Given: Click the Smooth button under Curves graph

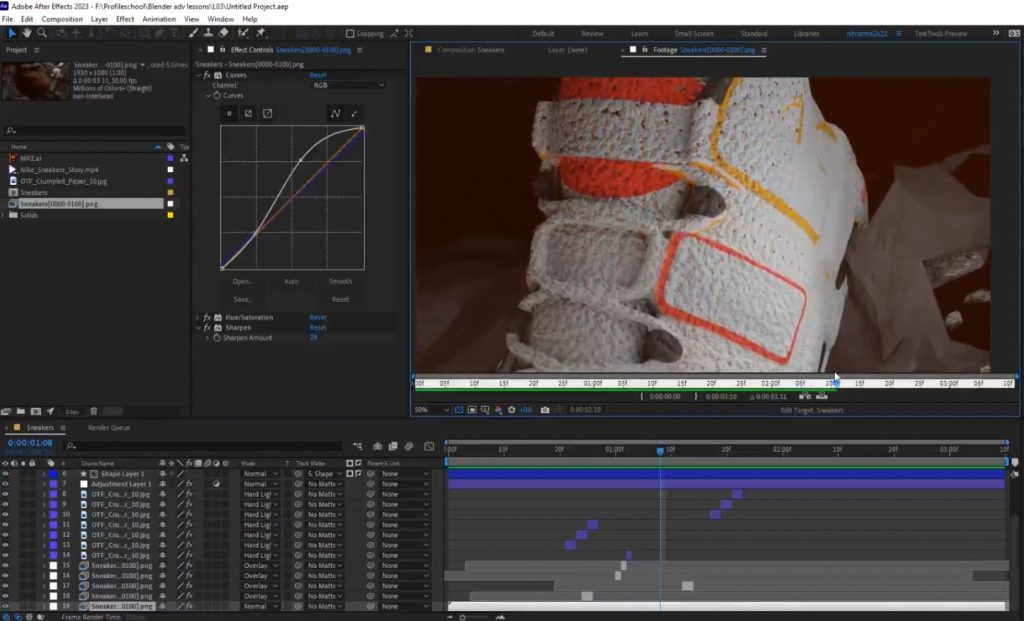Looking at the screenshot, I should [340, 281].
